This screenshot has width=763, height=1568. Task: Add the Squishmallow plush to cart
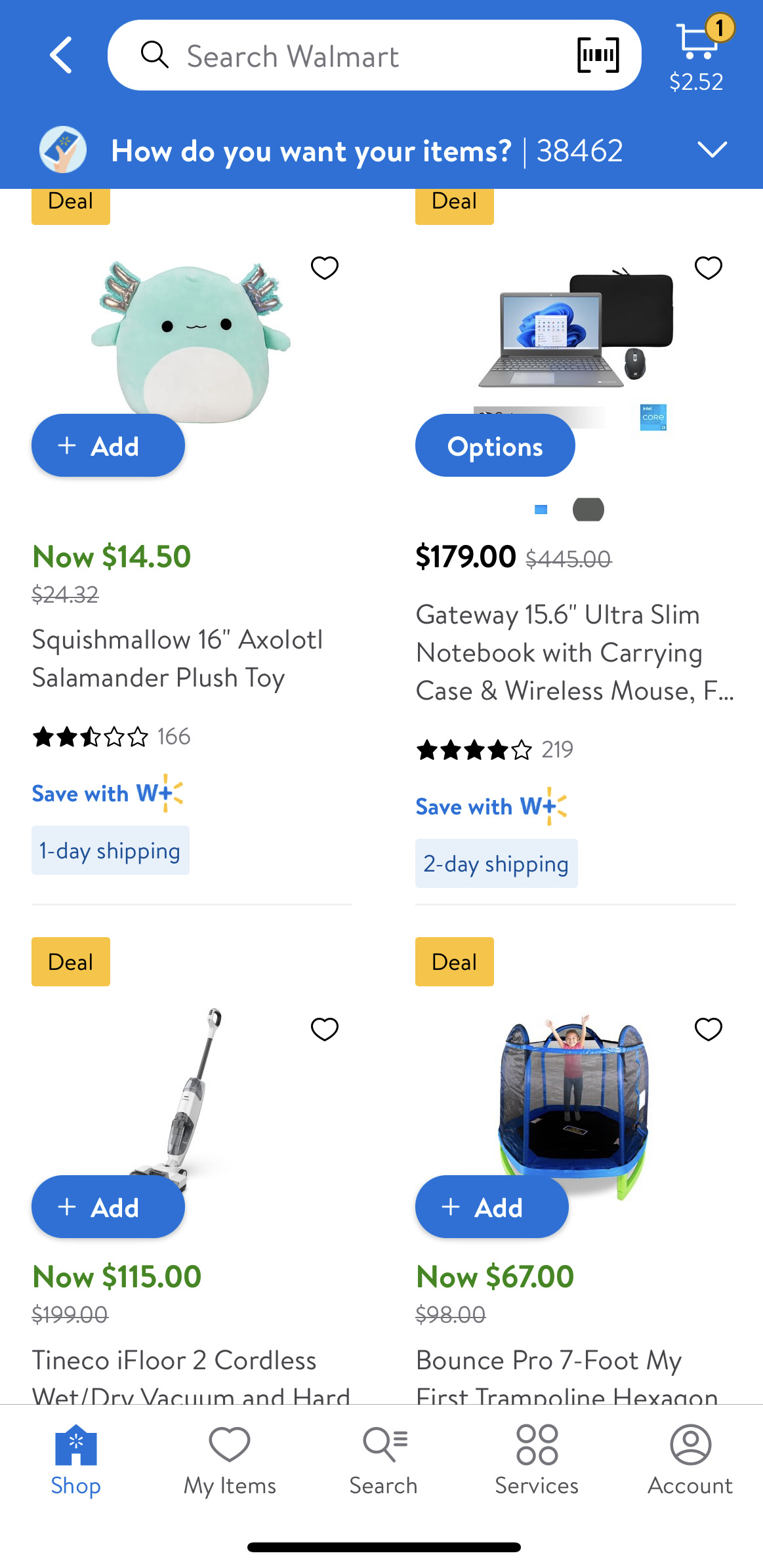pos(108,446)
